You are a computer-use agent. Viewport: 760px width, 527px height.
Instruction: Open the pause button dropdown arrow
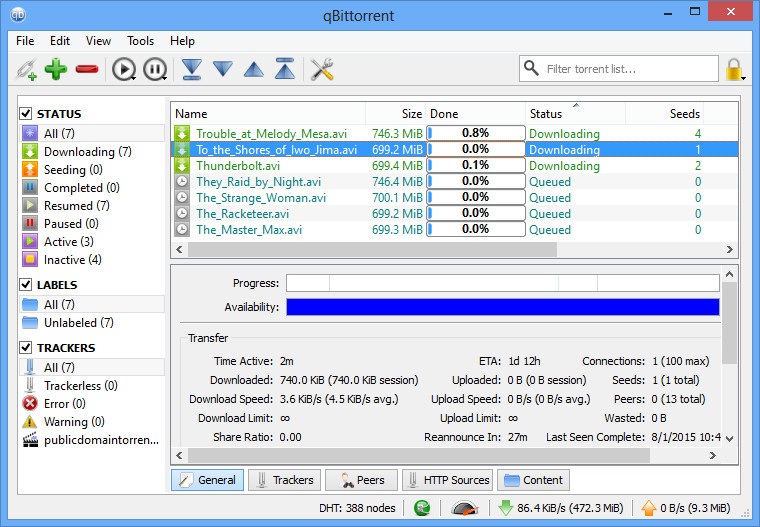tap(166, 76)
